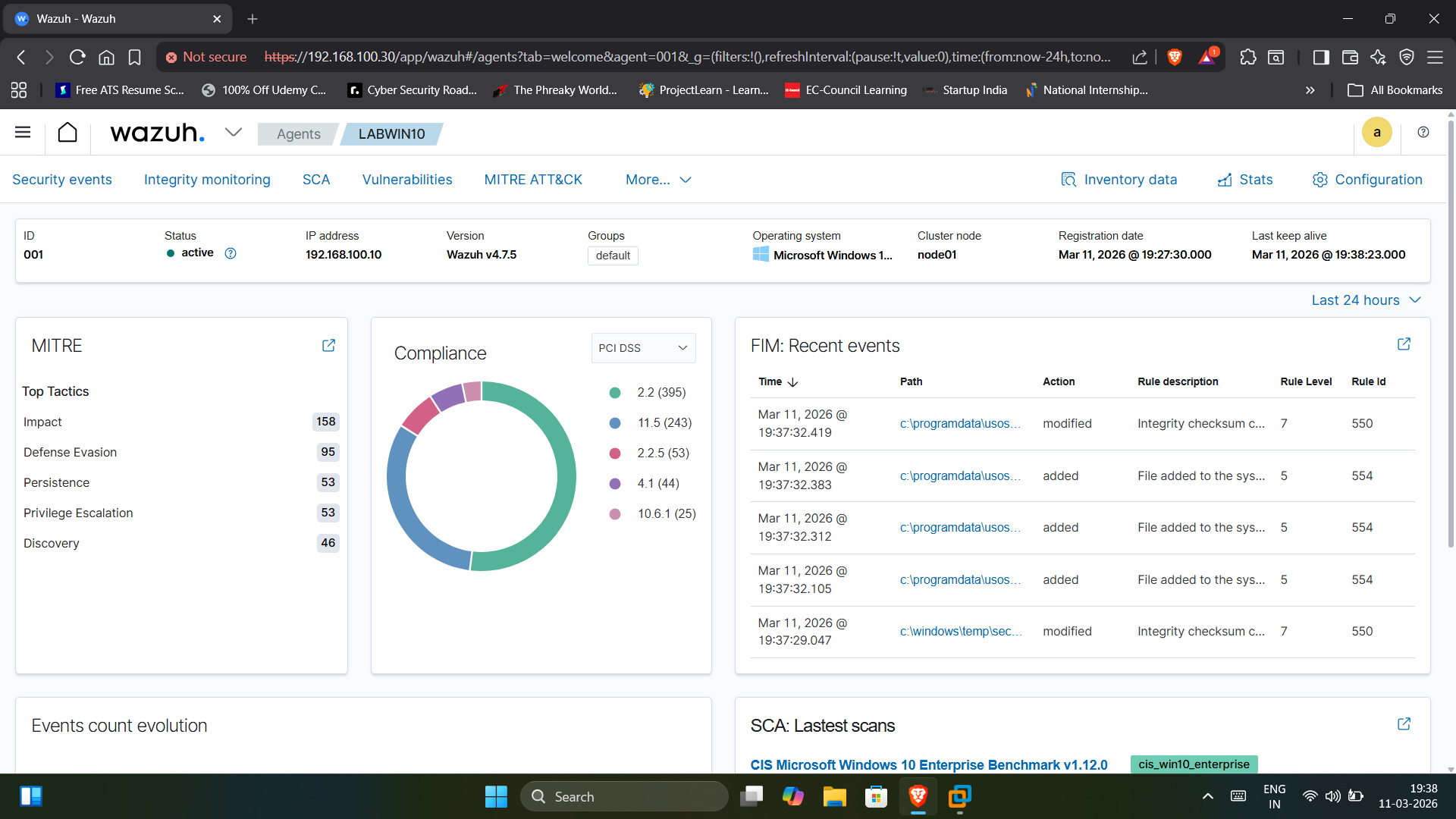Screen dimensions: 1456x819
Task: Select the Impact tactic row
Action: pyautogui.click(x=180, y=422)
